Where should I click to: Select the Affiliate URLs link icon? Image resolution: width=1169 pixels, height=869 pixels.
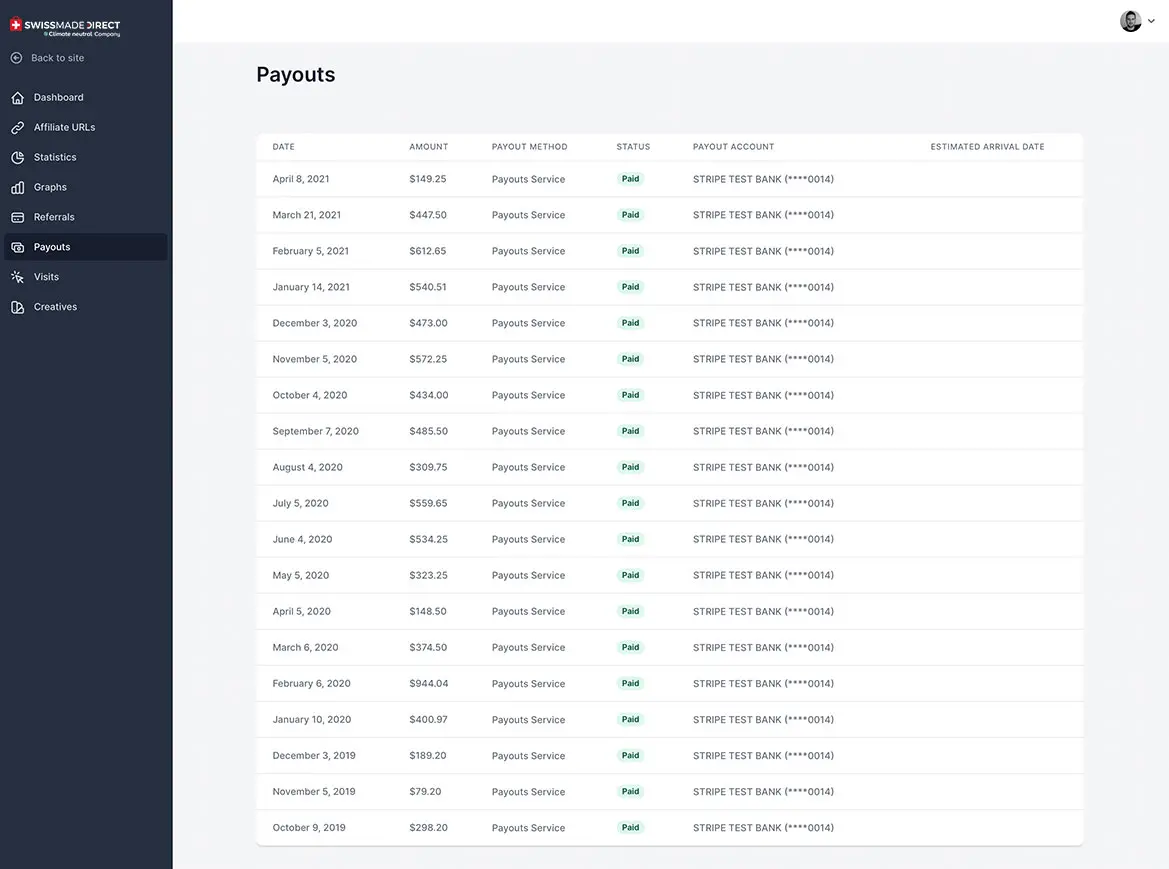click(x=15, y=127)
